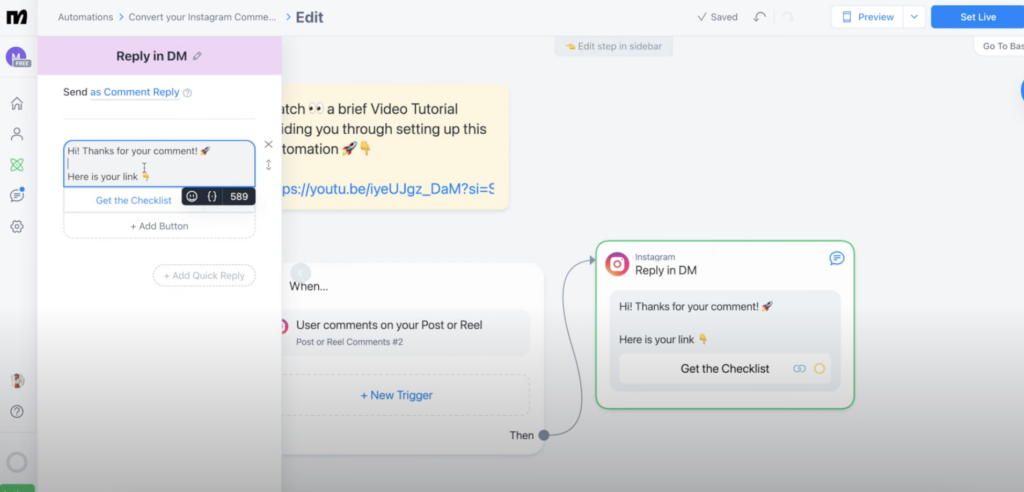
Task: Open Convert your Instagram Comments breadcrumb
Action: (x=202, y=17)
